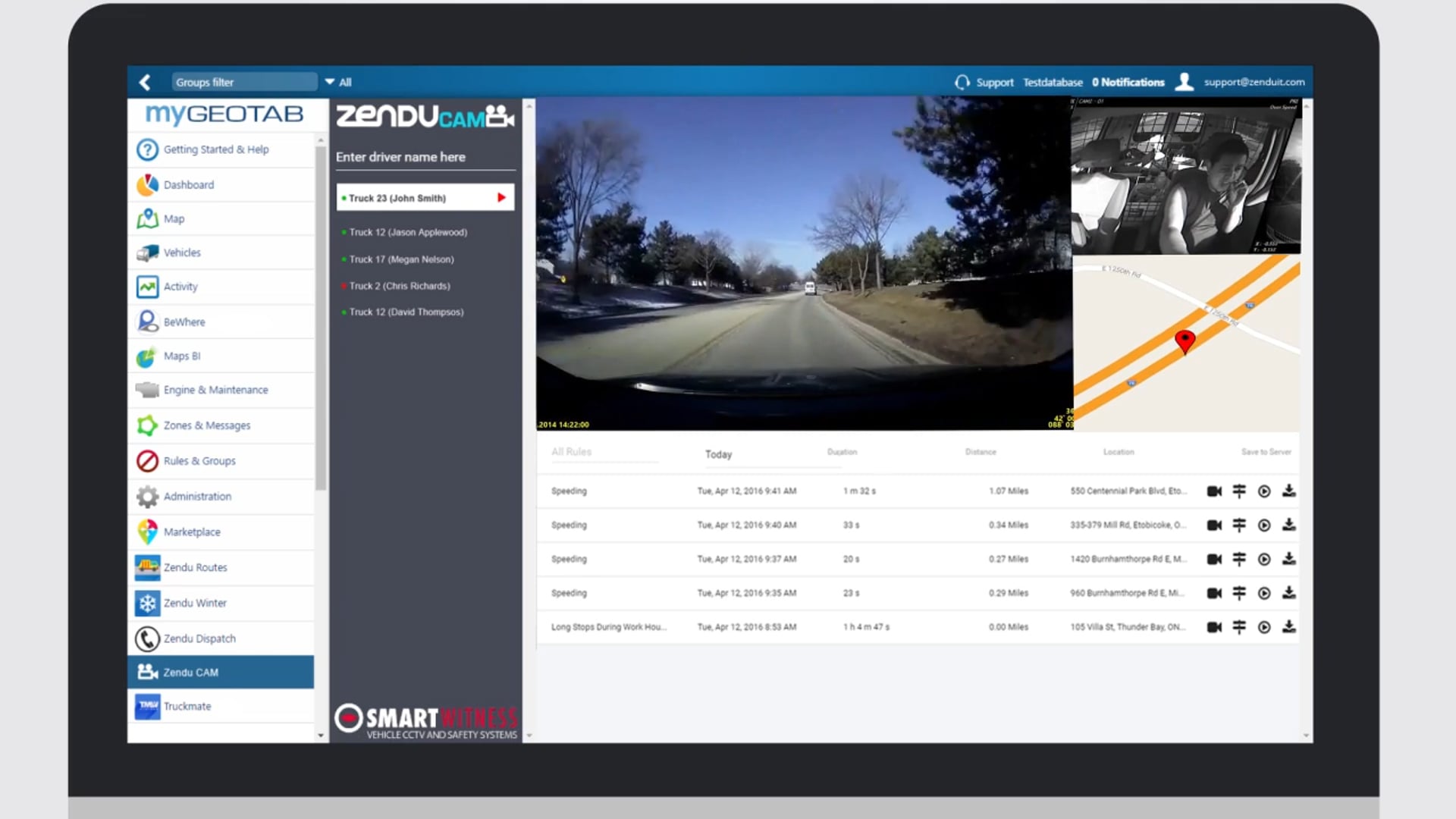
Task: Click the 0 Notifications link
Action: (x=1128, y=82)
